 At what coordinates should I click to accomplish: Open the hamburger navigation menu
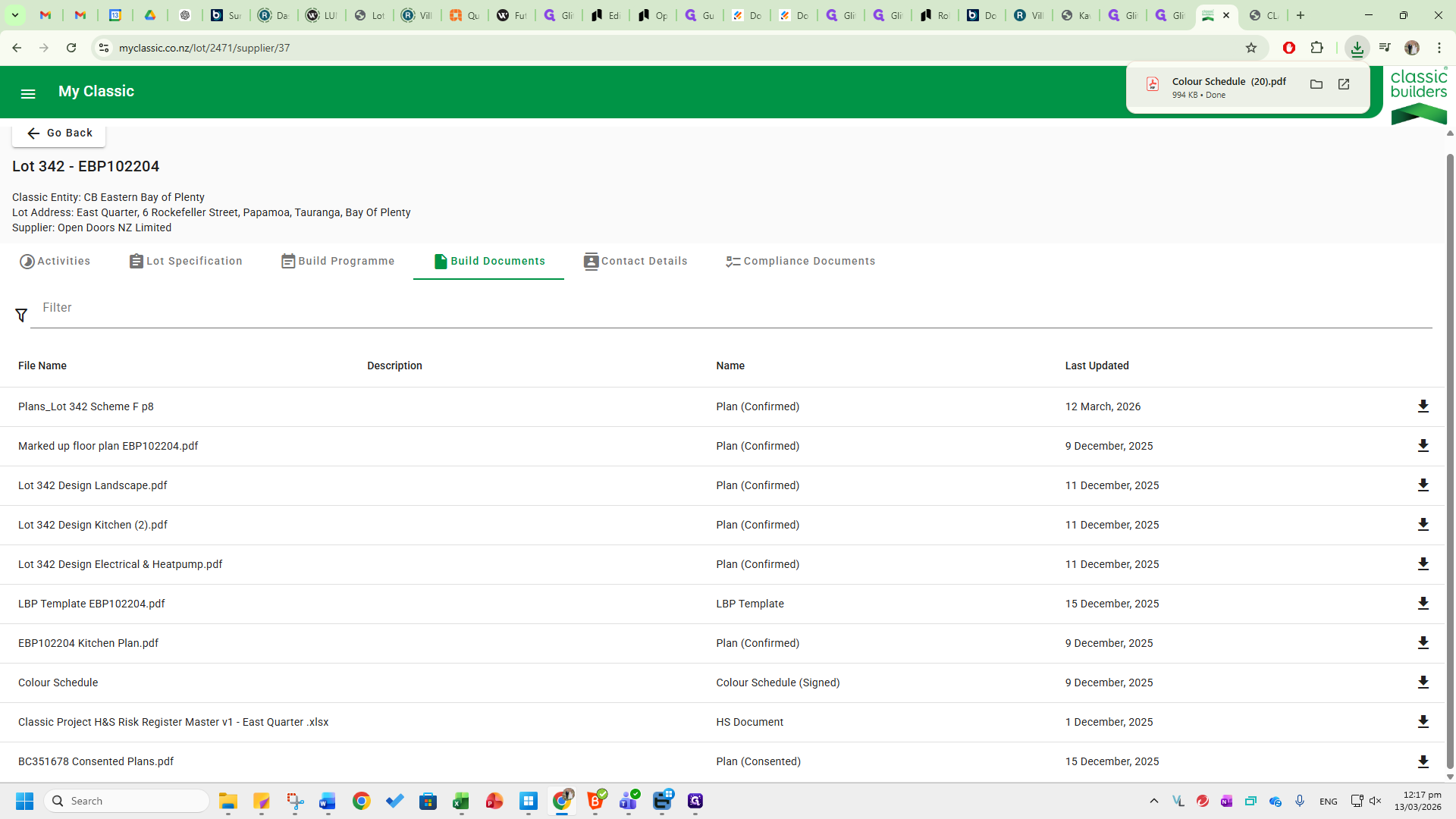coord(28,93)
